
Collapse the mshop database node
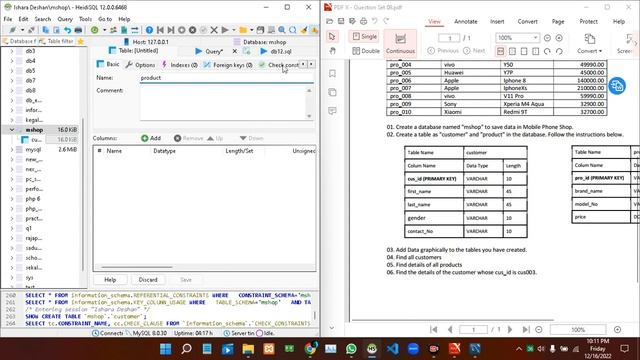click(12, 130)
